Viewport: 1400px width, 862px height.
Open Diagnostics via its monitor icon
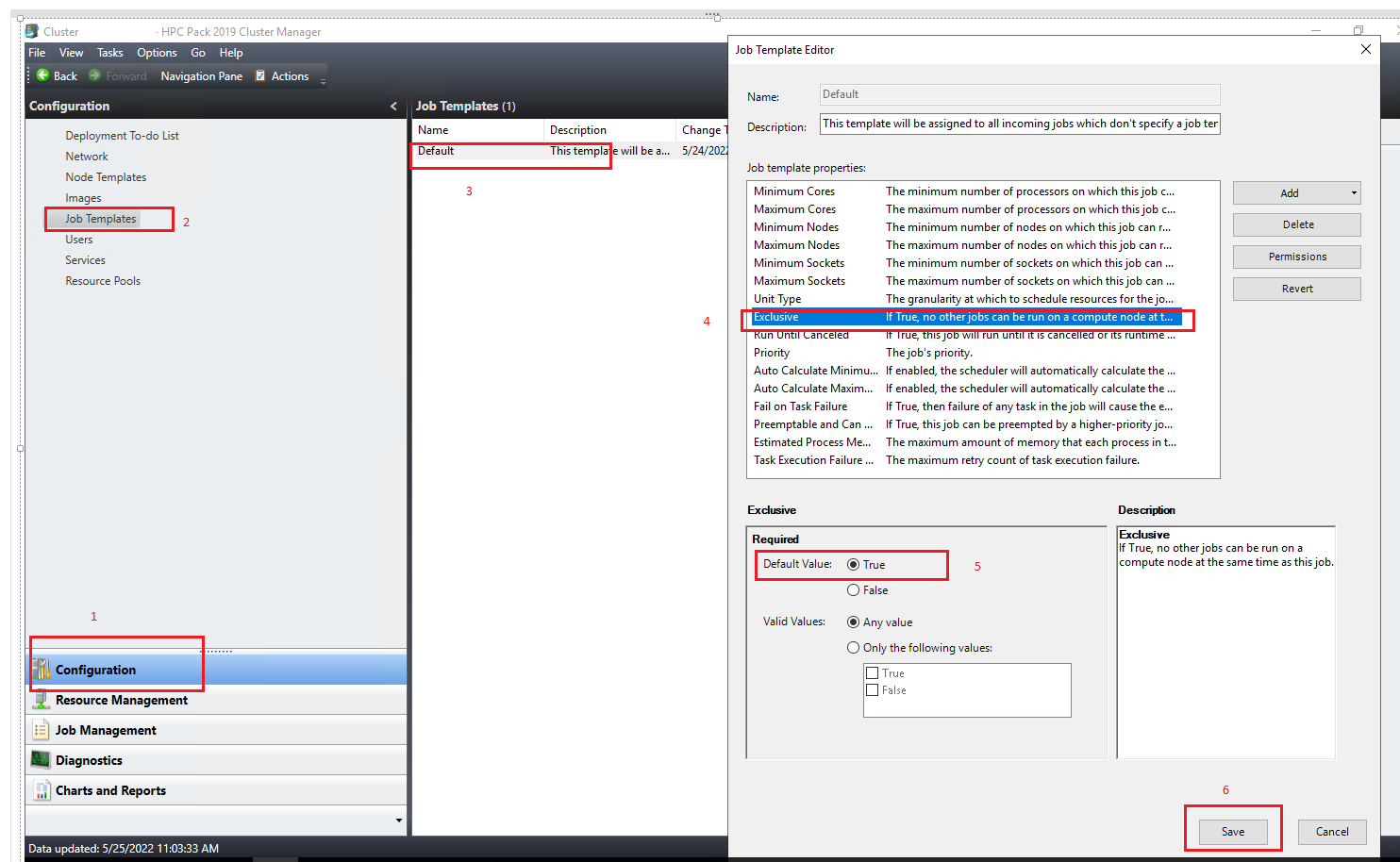(42, 760)
